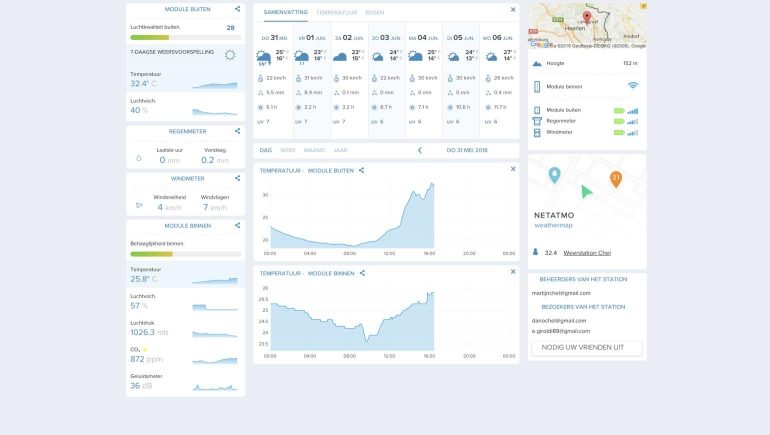Switch to the Temperatuur forecast tab
The image size is (770, 435).
pyautogui.click(x=335, y=12)
